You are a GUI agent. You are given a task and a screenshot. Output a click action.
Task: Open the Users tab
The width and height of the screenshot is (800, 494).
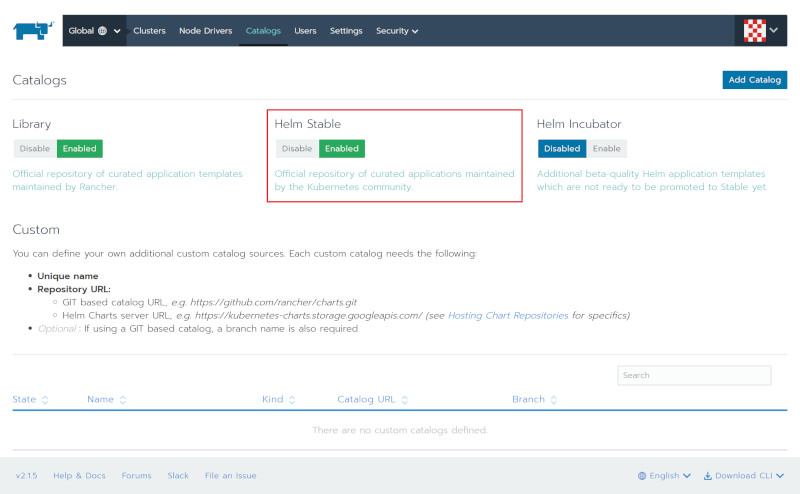[x=305, y=31]
